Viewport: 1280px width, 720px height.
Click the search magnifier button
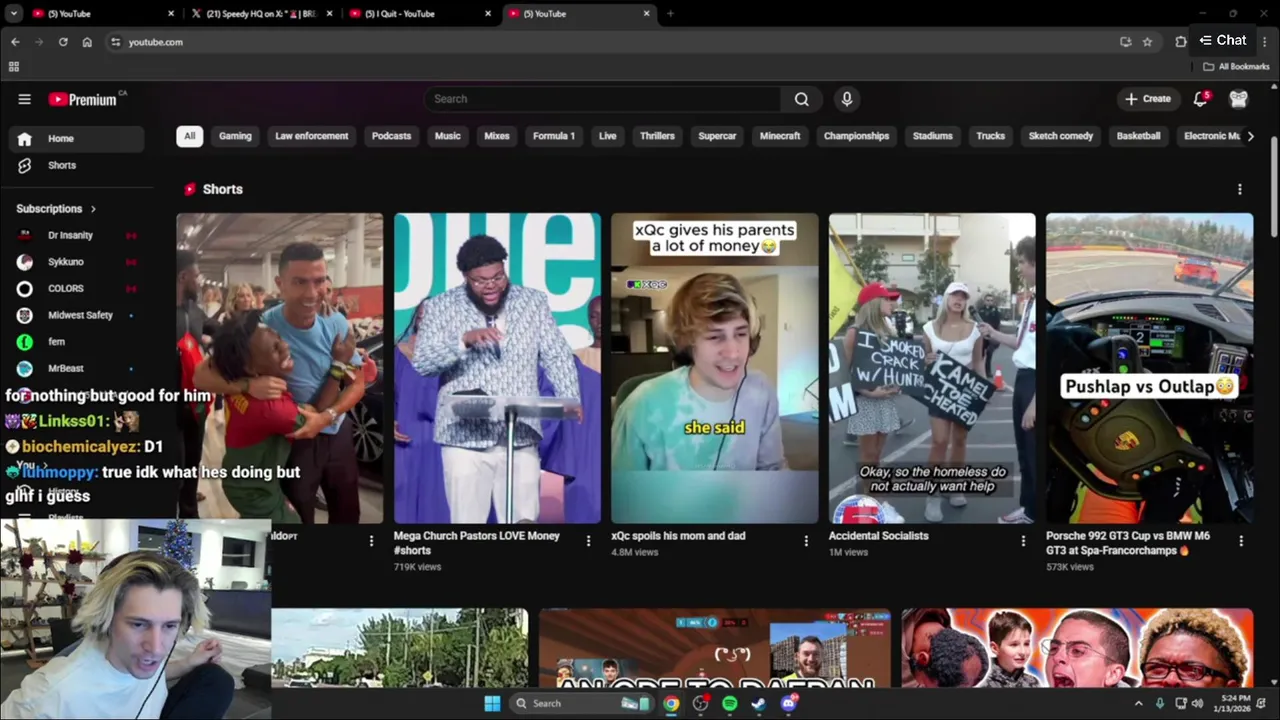coord(802,99)
